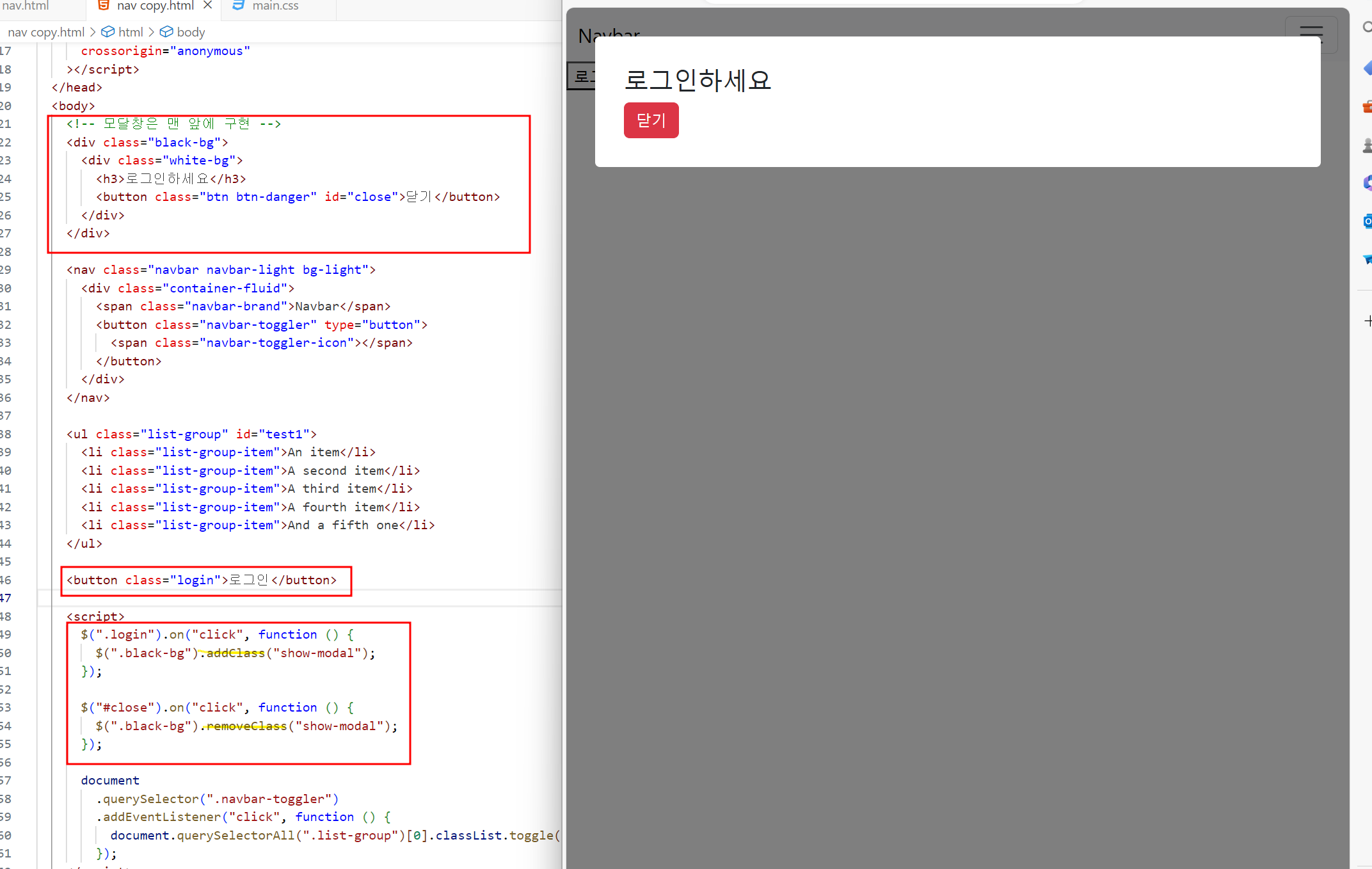
Task: Close the nav copy.html tab
Action: coord(207,5)
